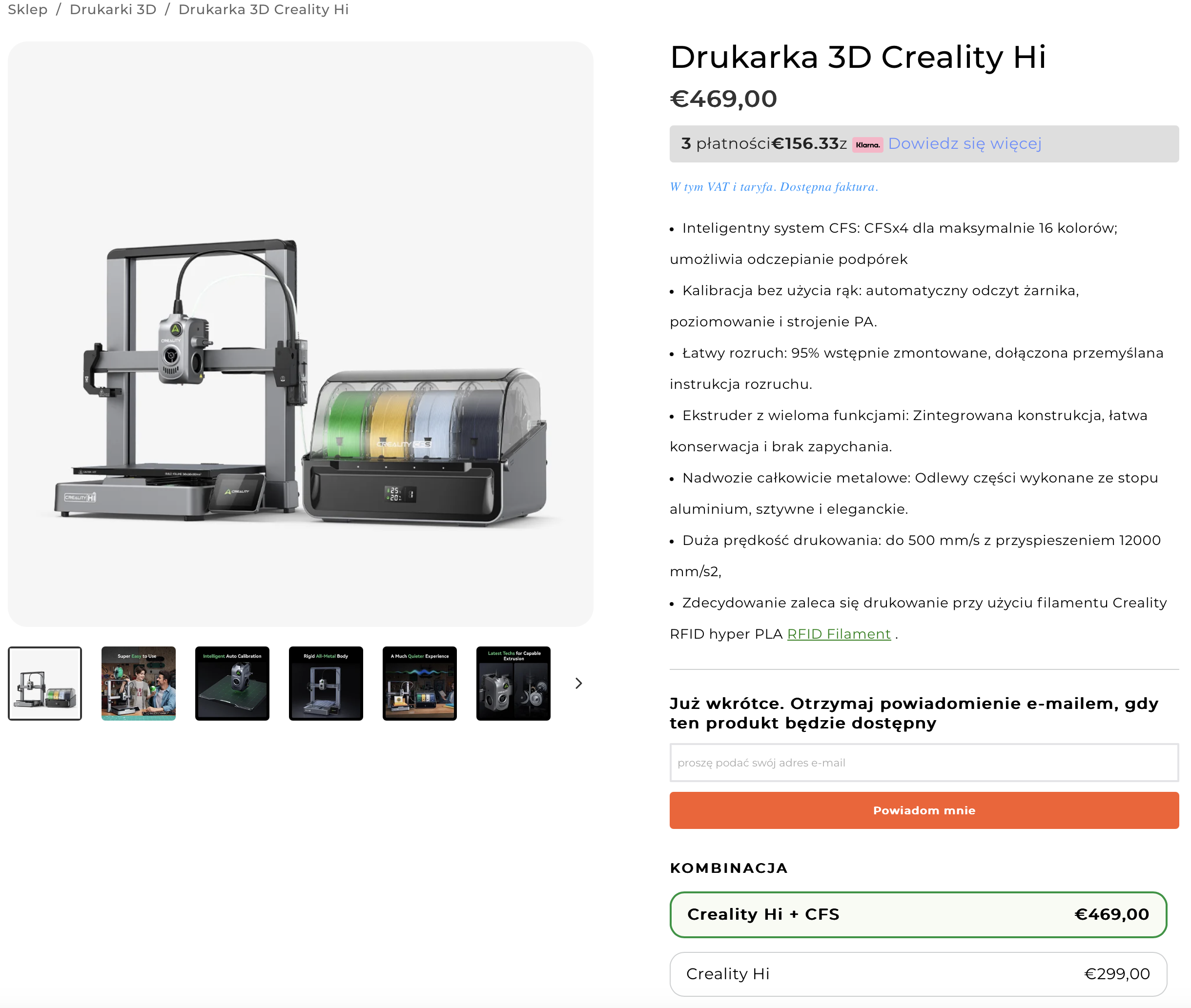View the Super Easy to Use thumbnail

point(138,684)
